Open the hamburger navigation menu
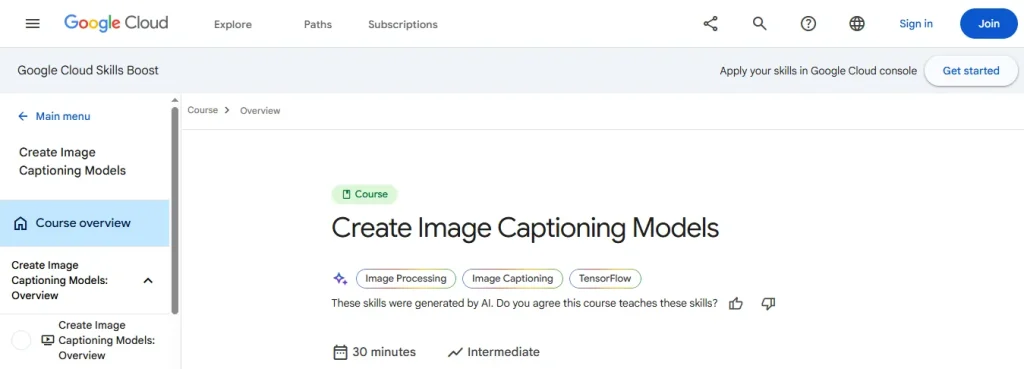 pyautogui.click(x=33, y=24)
